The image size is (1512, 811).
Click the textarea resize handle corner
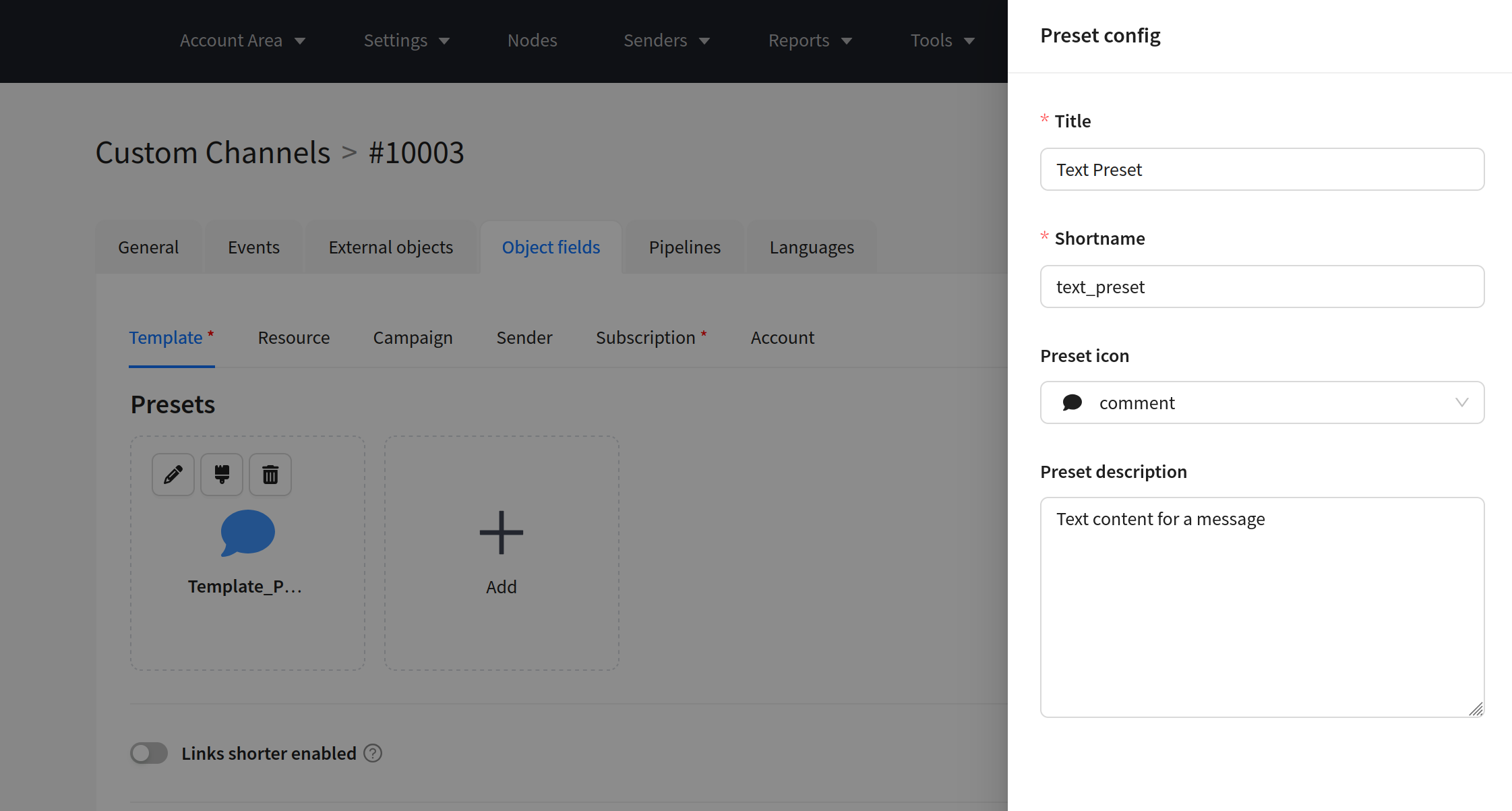1476,709
